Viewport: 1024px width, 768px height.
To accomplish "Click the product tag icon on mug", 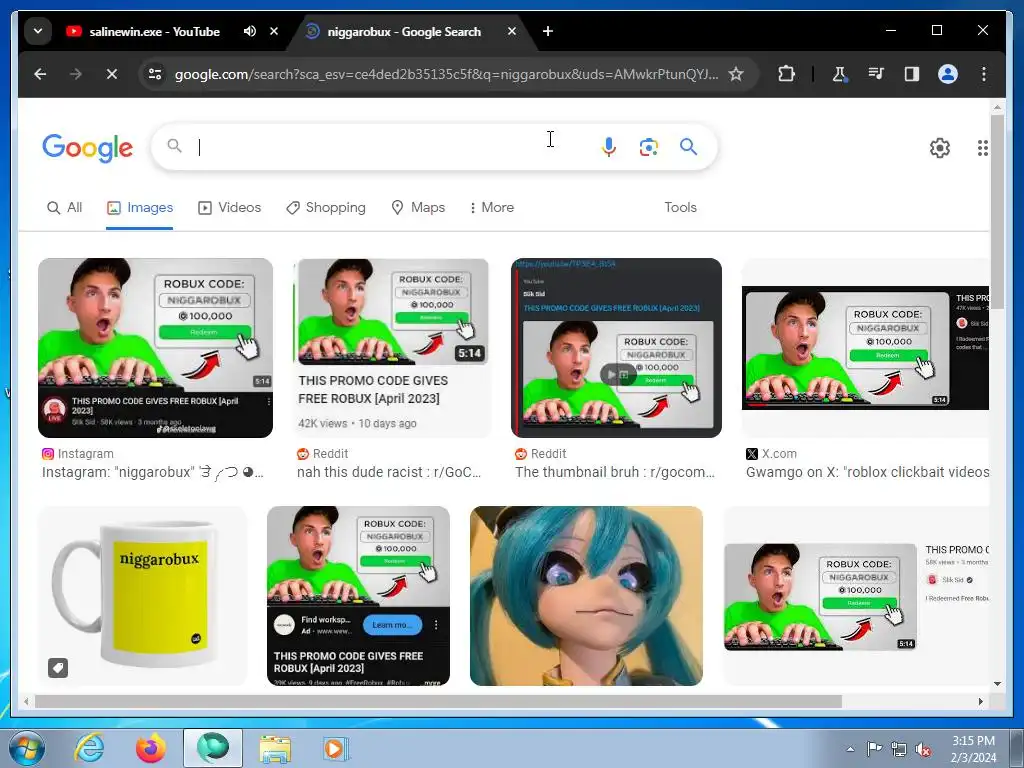I will (x=58, y=667).
